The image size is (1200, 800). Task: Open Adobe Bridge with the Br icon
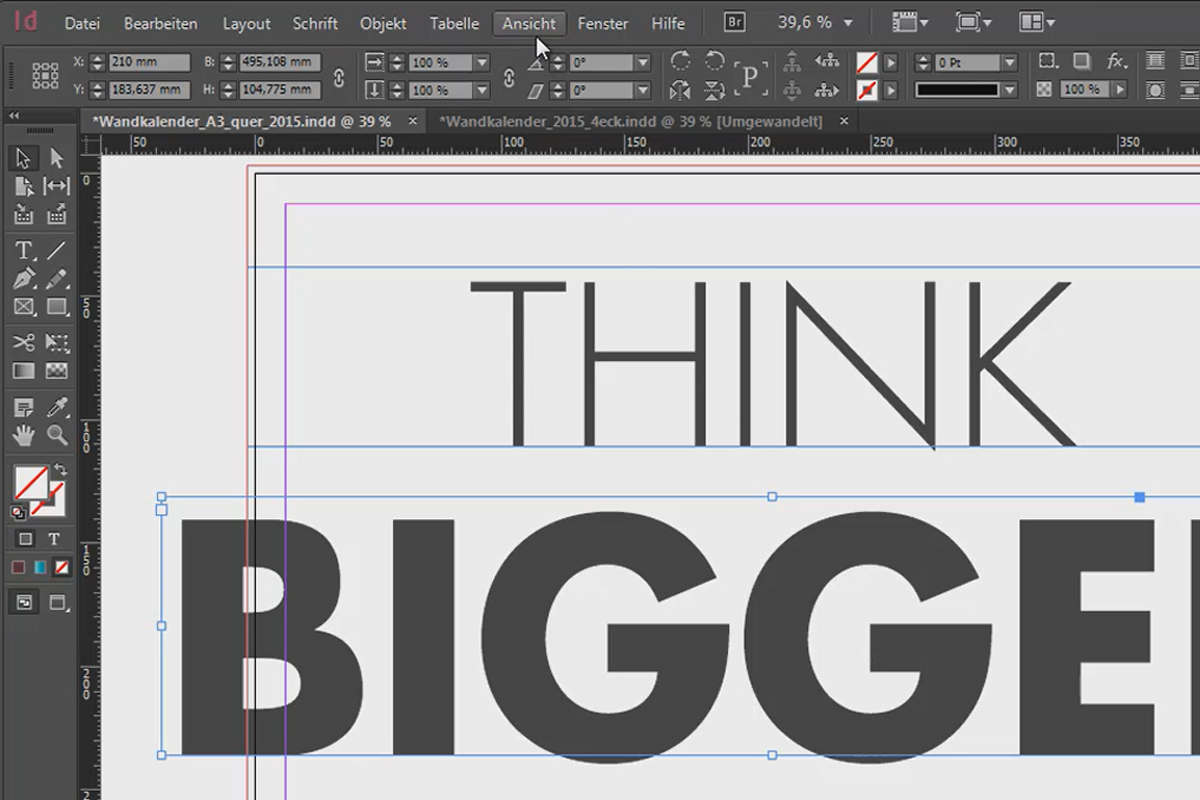pyautogui.click(x=735, y=22)
